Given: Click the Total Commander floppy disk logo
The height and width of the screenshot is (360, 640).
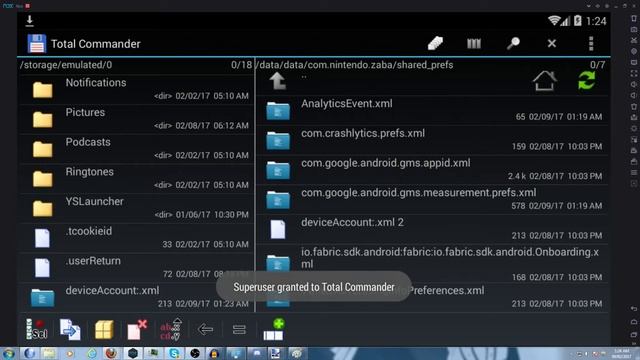Looking at the screenshot, I should (36, 44).
